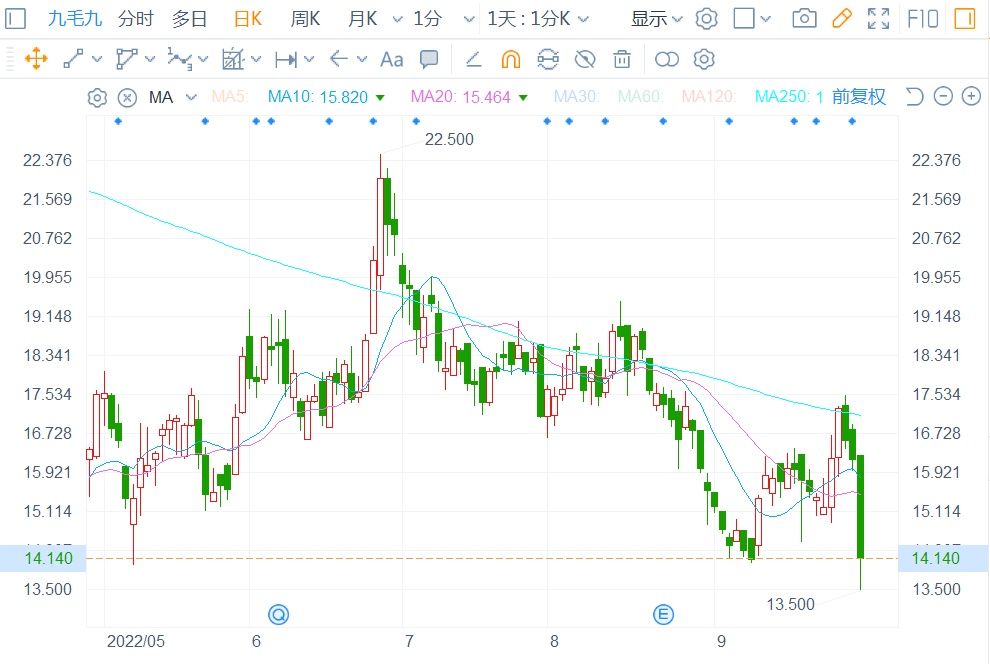Delete drawings with the trash icon

point(622,59)
